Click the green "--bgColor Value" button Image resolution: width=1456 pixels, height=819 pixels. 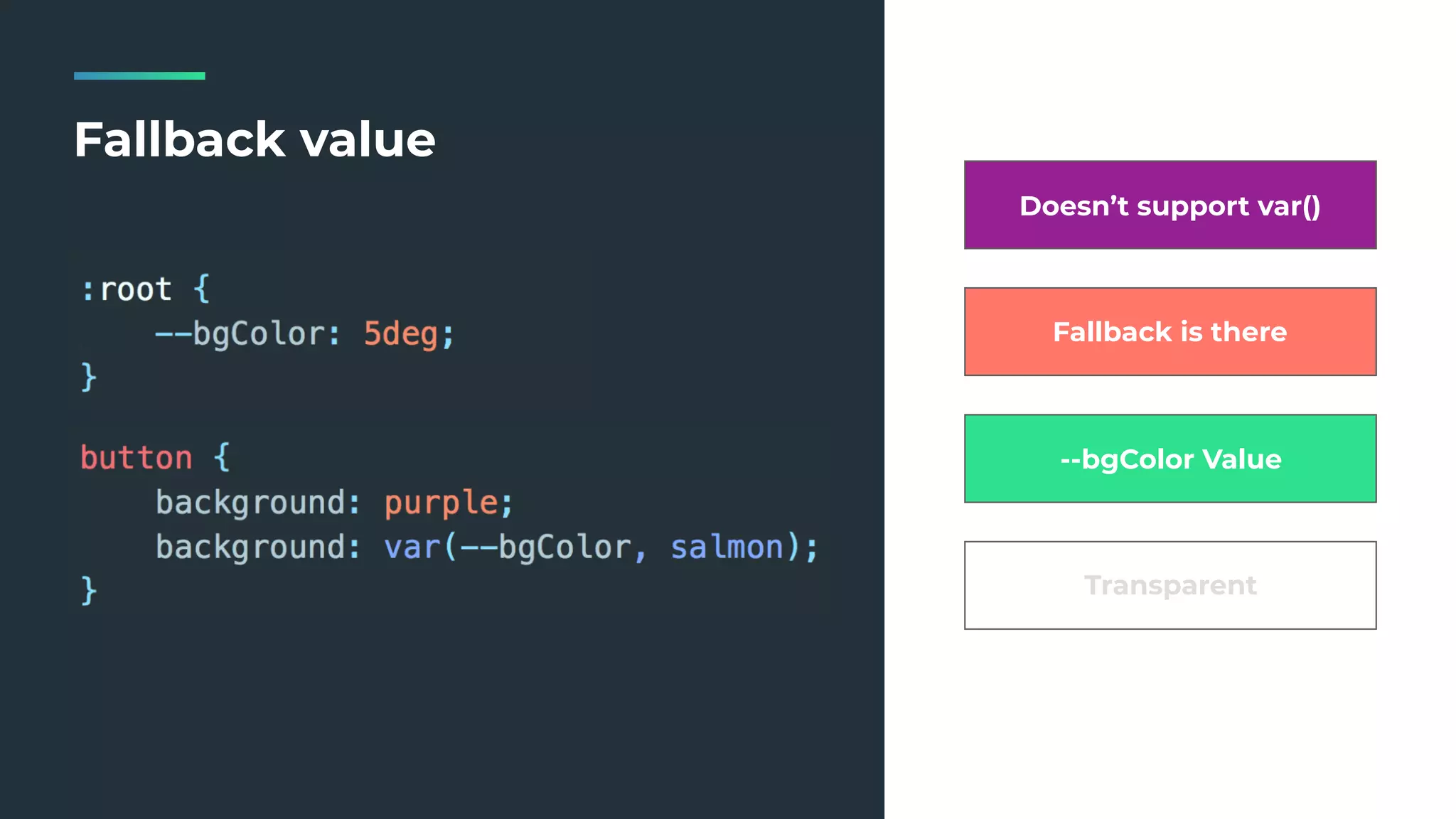[1169, 459]
